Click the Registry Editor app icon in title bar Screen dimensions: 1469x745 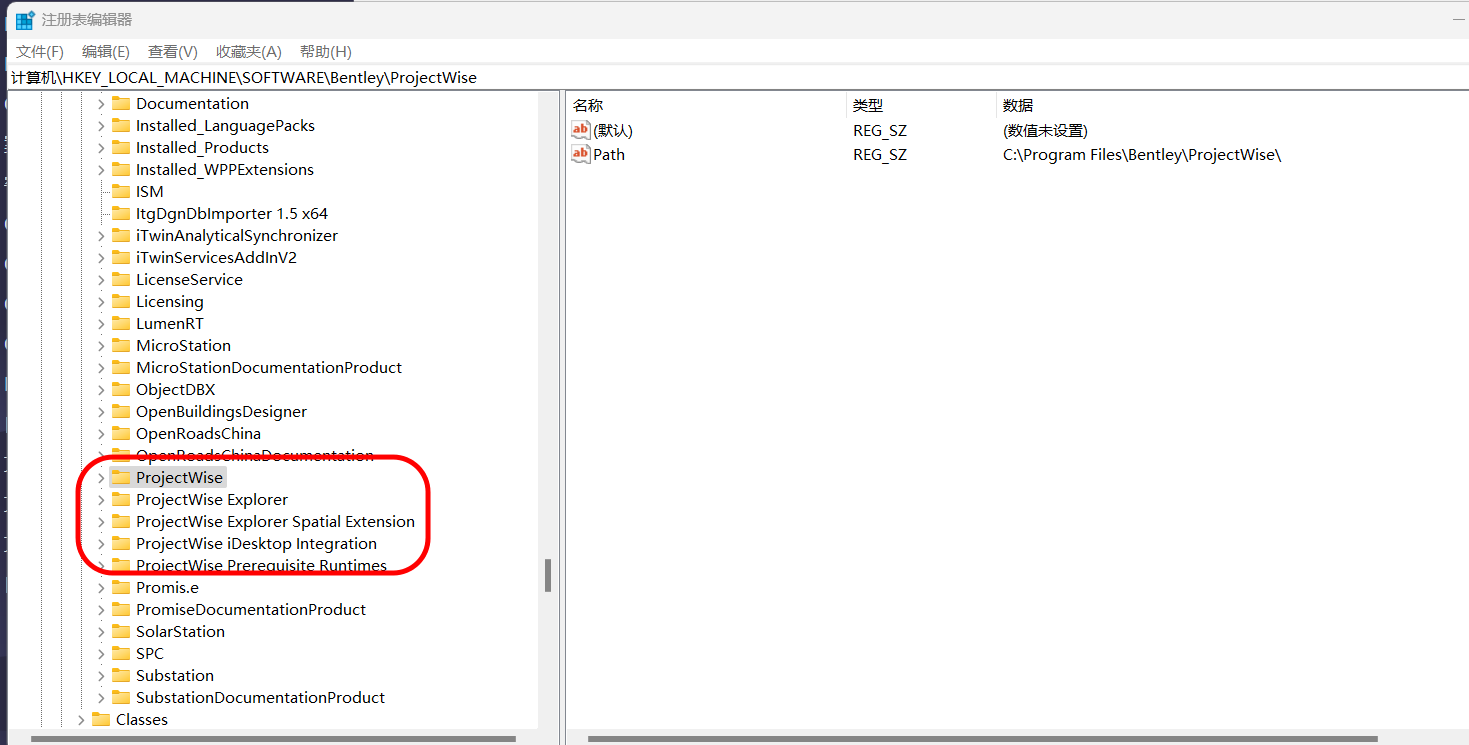pyautogui.click(x=25, y=20)
